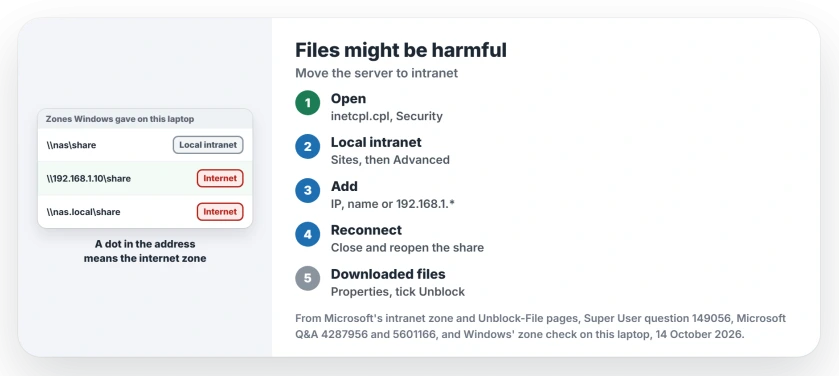The width and height of the screenshot is (839, 376).
Task: Click the \\nas.local\share address row
Action: (x=145, y=212)
